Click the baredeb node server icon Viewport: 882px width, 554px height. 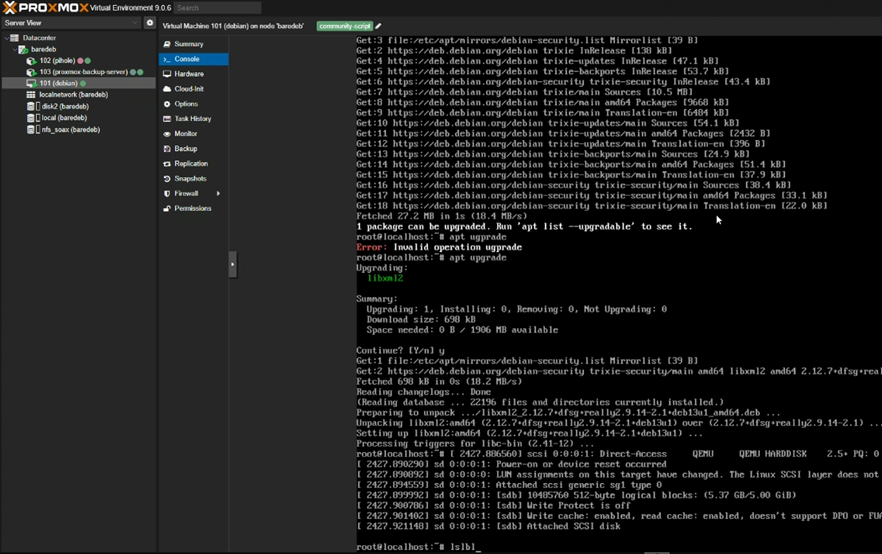click(23, 49)
